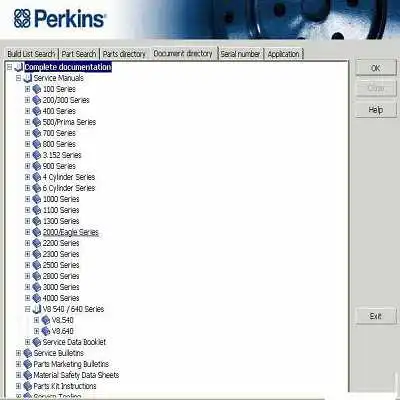The height and width of the screenshot is (400, 400).
Task: Collapse the V8 540 / 640 Series node
Action: point(28,309)
